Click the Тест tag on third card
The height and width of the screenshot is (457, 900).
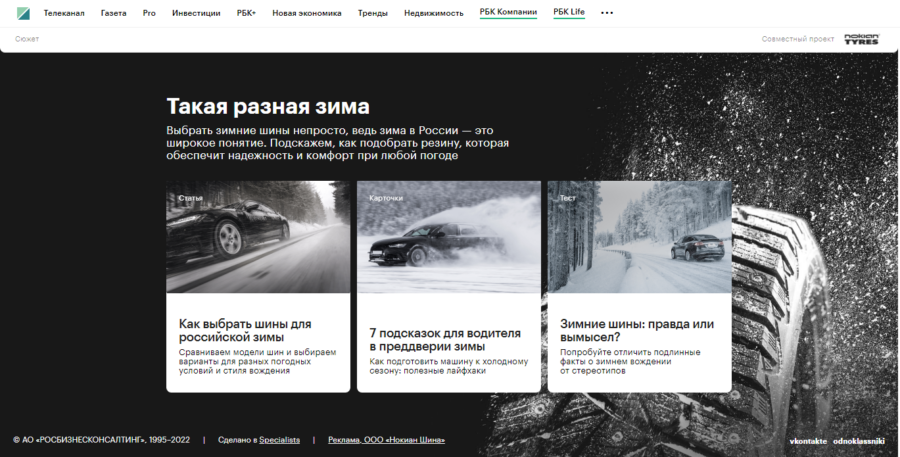pyautogui.click(x=568, y=198)
